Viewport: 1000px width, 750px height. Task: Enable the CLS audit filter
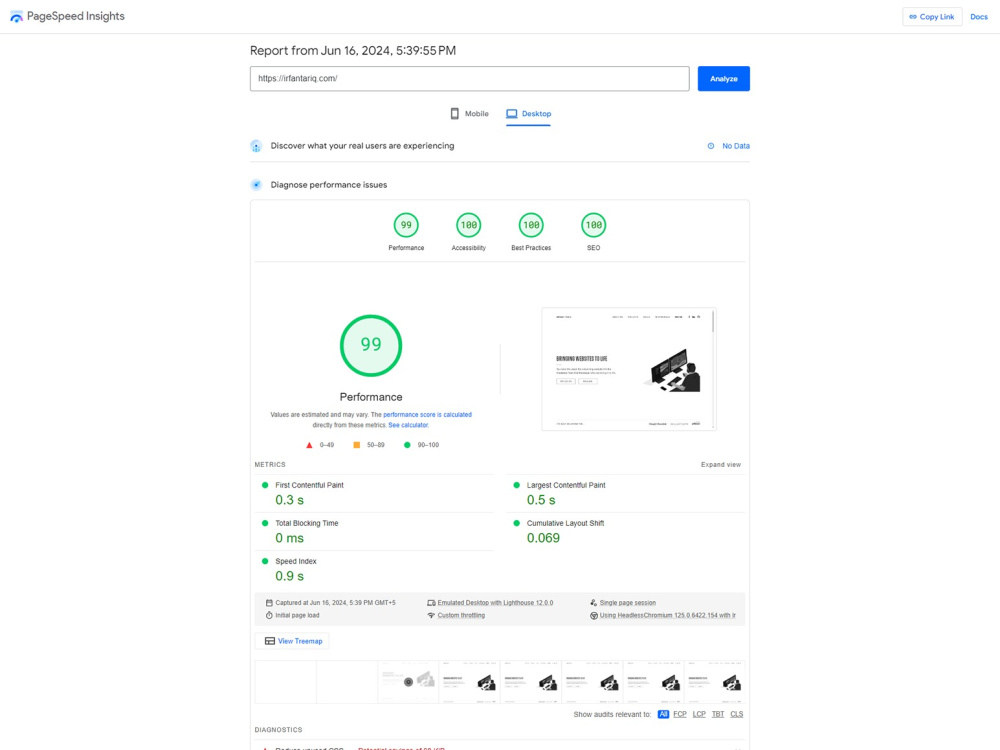pos(737,714)
